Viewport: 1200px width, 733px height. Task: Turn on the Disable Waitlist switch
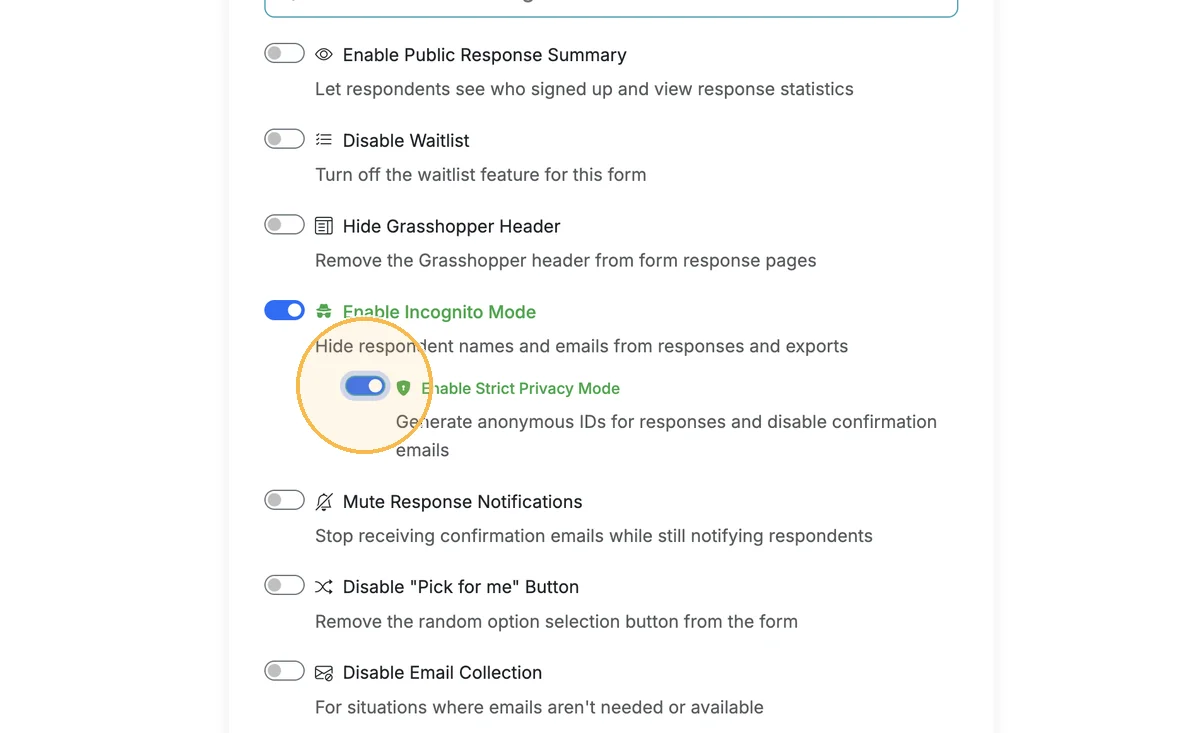click(284, 139)
